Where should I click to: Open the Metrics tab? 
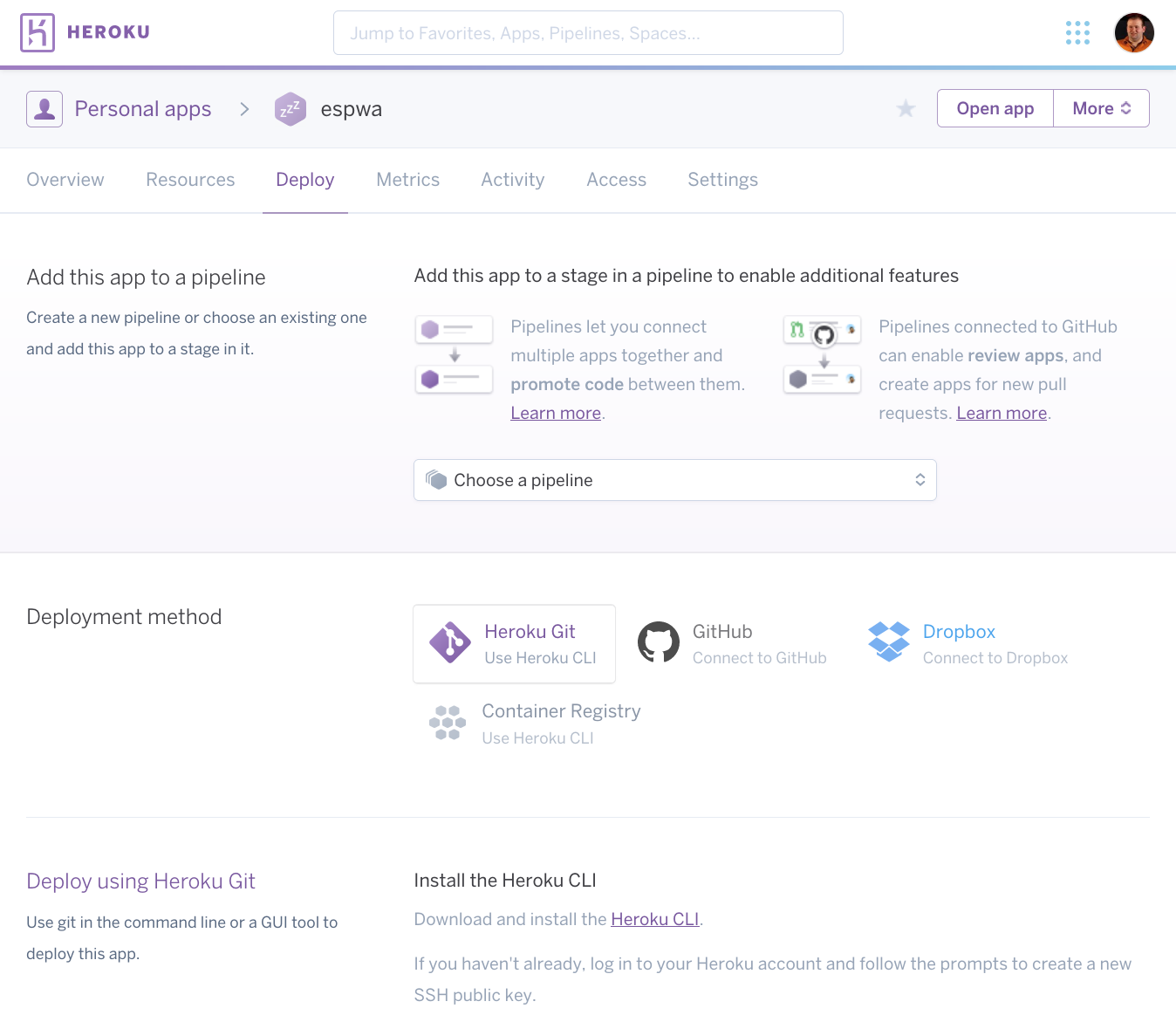(408, 180)
